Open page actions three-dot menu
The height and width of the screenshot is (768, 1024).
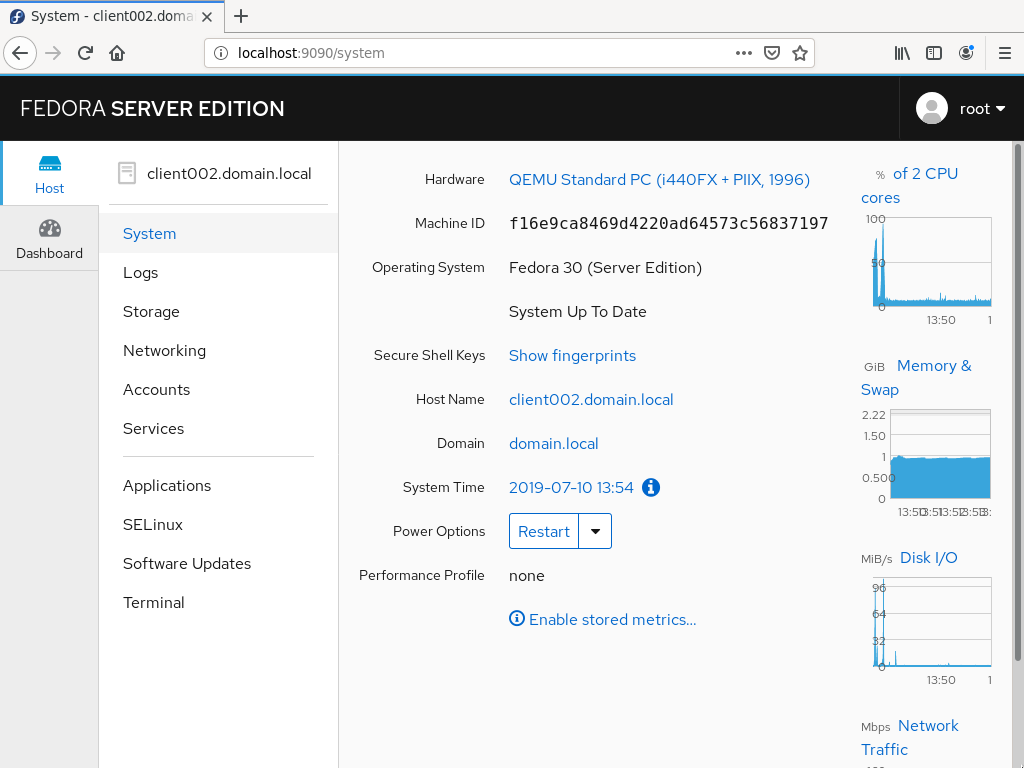coord(743,53)
